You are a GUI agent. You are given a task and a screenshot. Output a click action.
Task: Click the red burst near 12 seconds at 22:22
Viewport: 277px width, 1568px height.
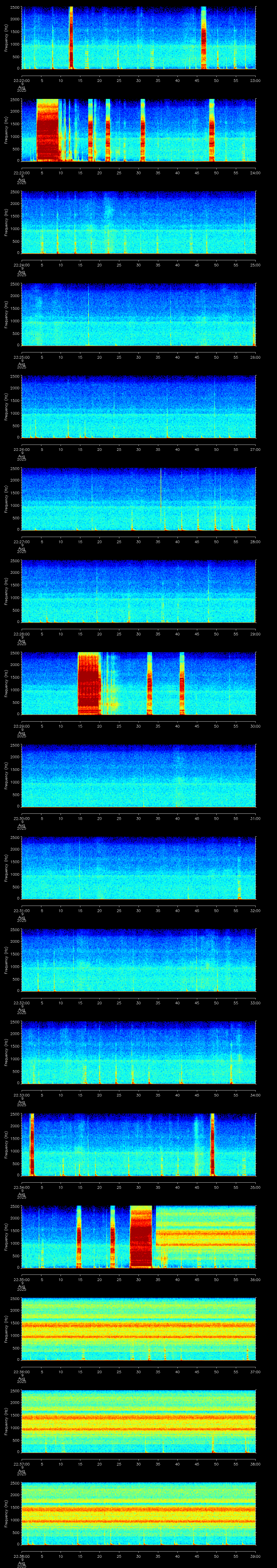pos(71,38)
